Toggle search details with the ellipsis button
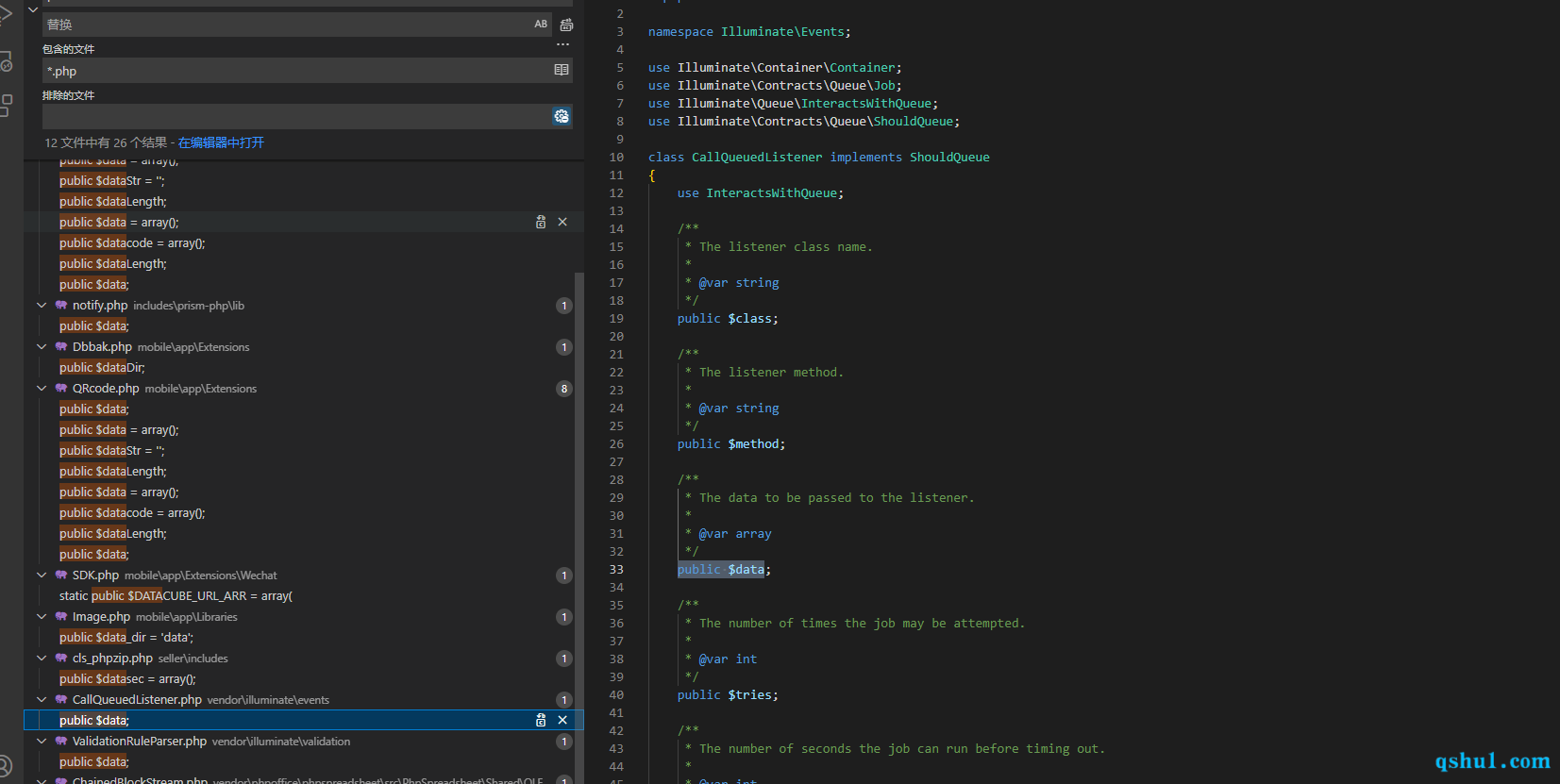This screenshot has width=1560, height=784. pos(562,45)
